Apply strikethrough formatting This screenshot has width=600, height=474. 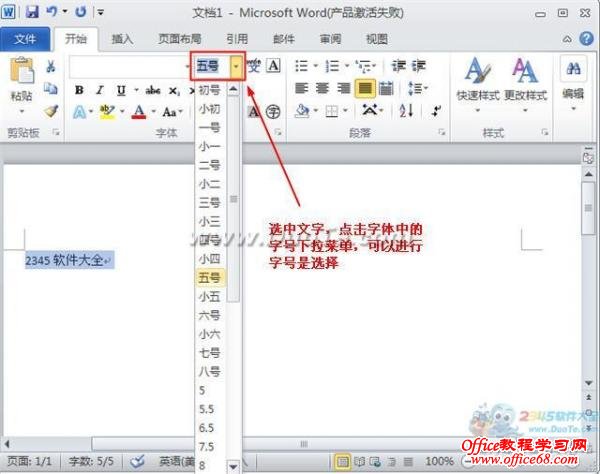tap(153, 90)
